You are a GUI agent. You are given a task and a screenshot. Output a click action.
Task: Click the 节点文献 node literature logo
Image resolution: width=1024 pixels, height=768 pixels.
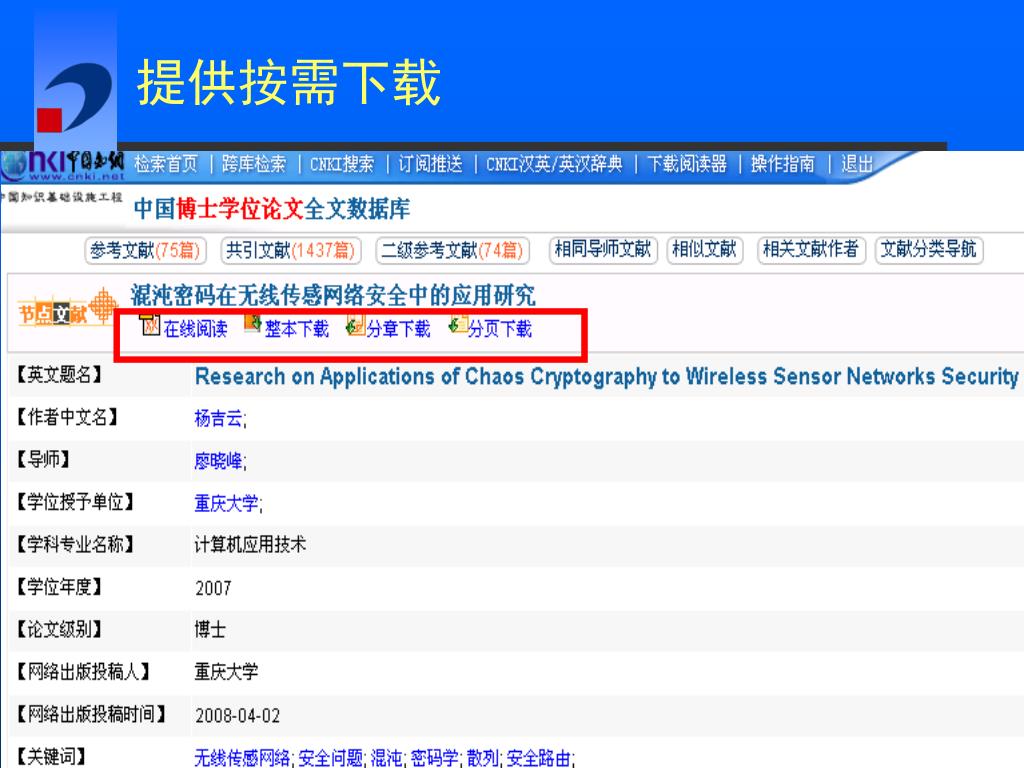[x=67, y=308]
